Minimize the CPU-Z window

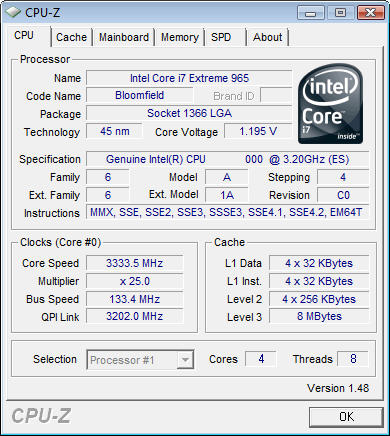(x=310, y=13)
